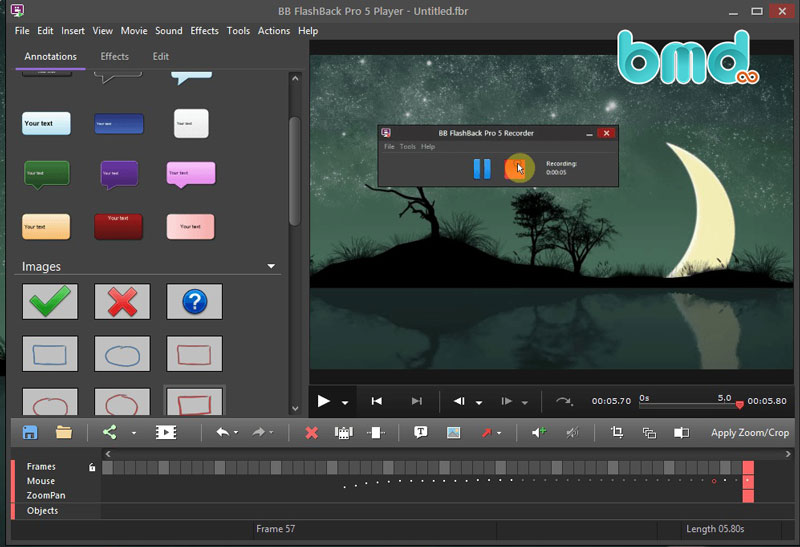Open the Insert menu
The width and height of the screenshot is (800, 547).
(x=73, y=31)
